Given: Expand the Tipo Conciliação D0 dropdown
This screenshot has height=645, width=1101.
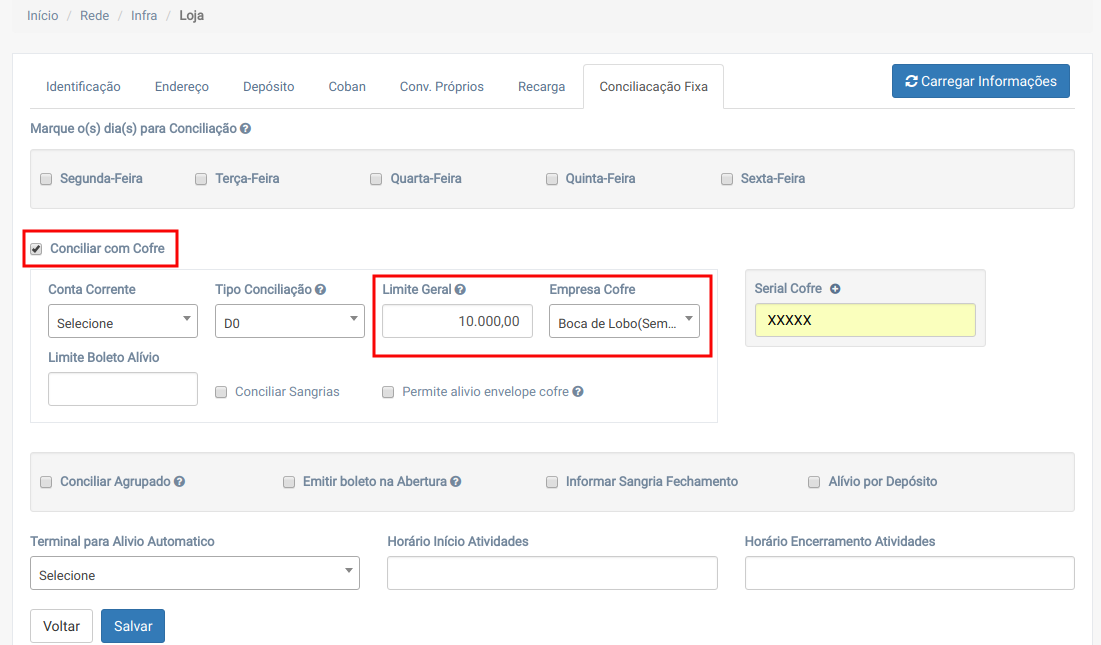Looking at the screenshot, I should [289, 322].
